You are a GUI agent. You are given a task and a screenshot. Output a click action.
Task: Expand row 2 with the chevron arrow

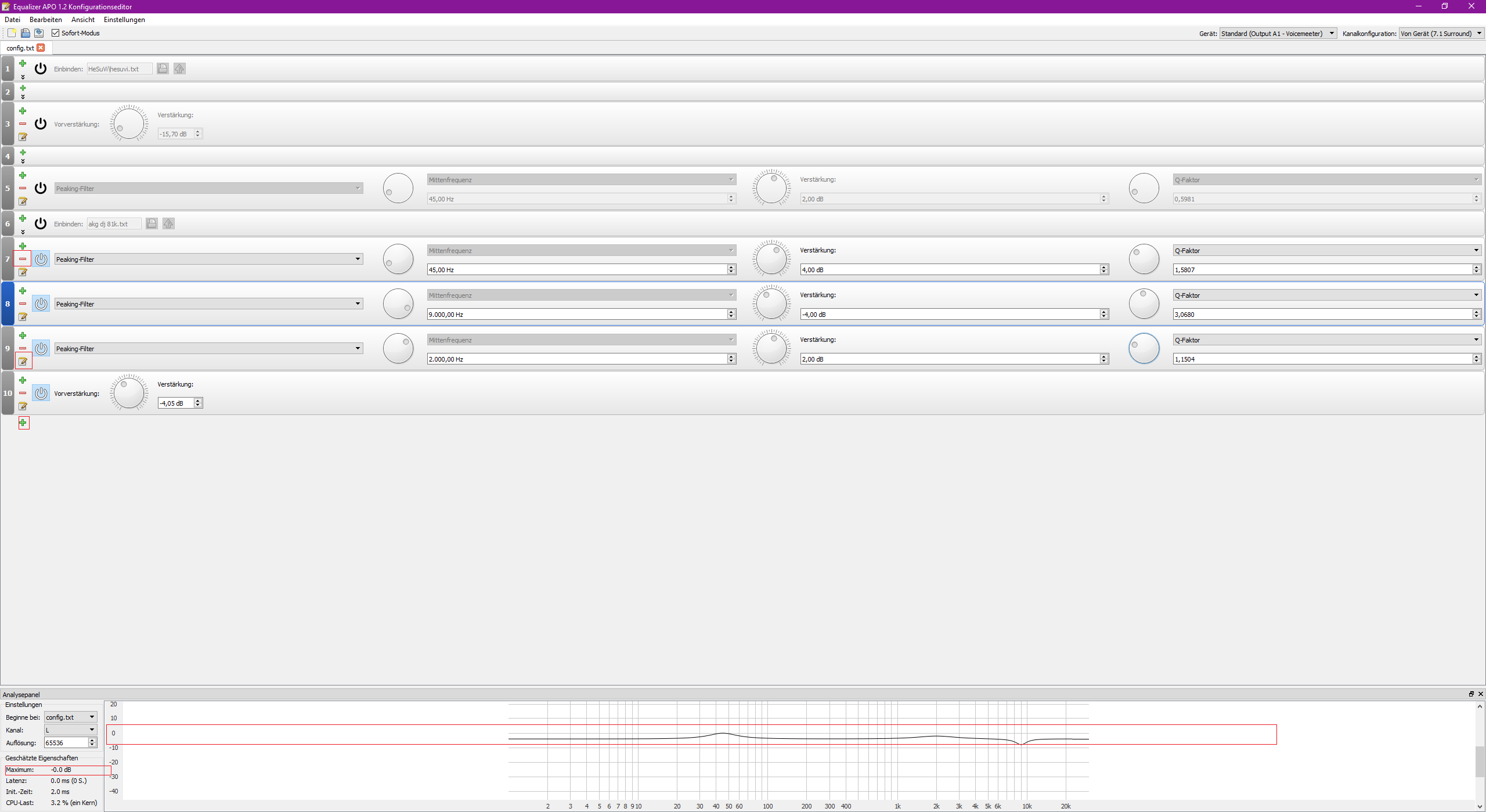[x=23, y=97]
